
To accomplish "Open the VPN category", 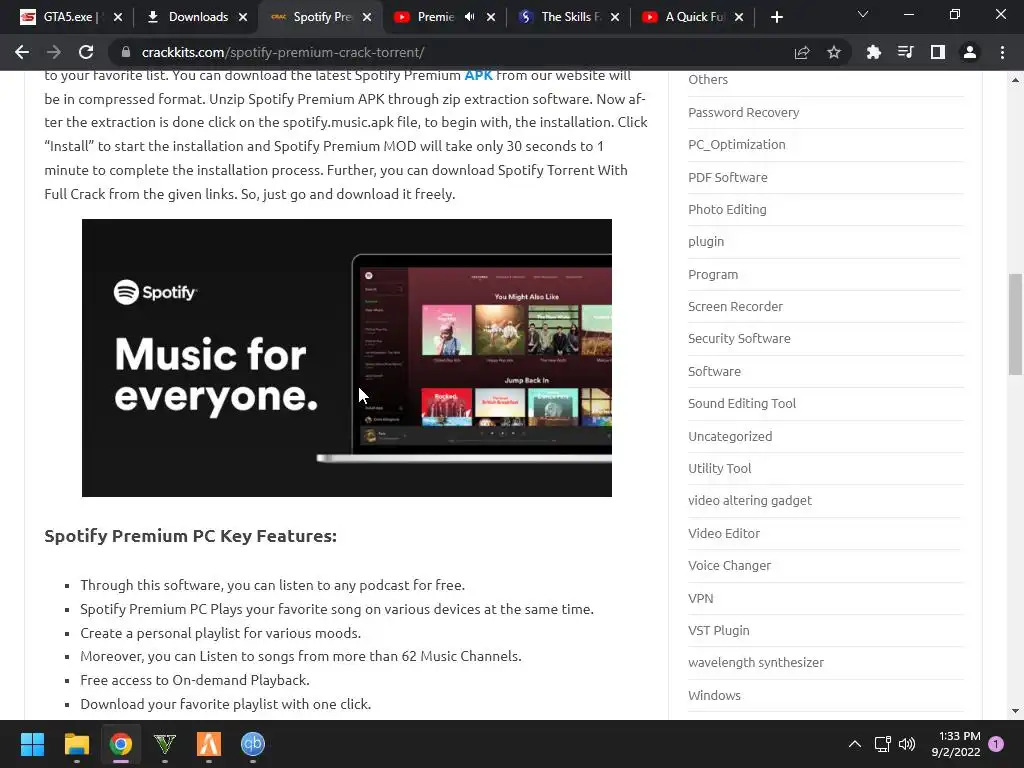I will 701,598.
